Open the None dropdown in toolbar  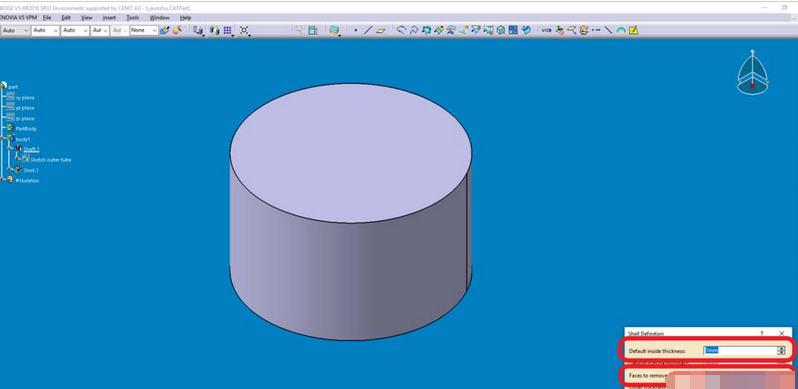click(144, 31)
